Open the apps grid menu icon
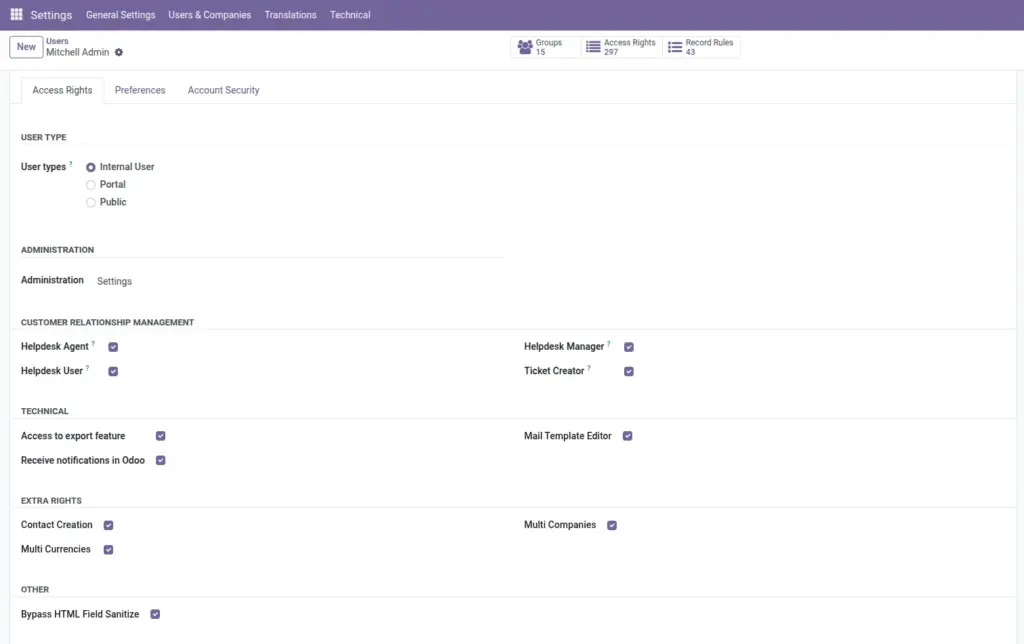 pyautogui.click(x=16, y=14)
